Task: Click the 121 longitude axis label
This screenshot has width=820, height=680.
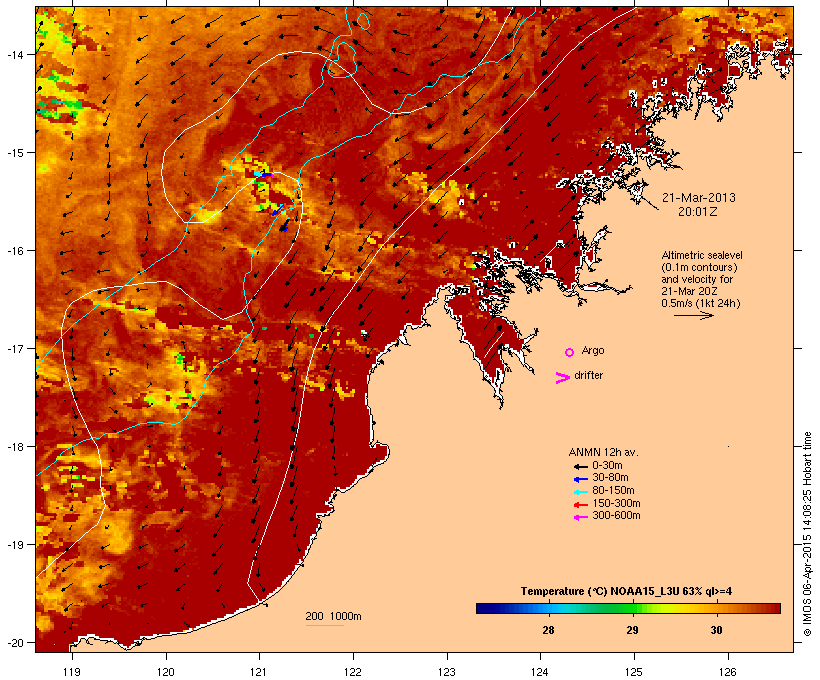Action: tap(259, 672)
